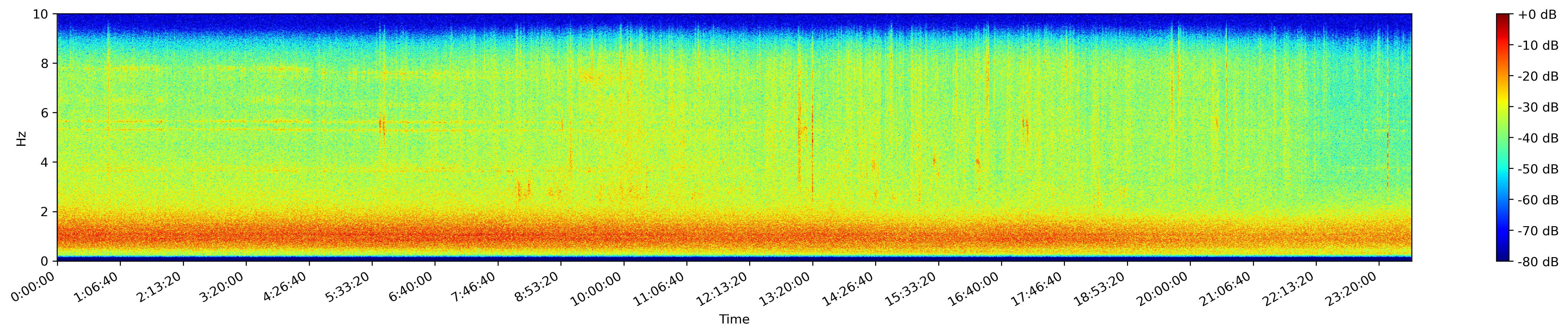The image size is (1568, 335).
Task: Click the Hz y-axis label
Action: tap(22, 138)
